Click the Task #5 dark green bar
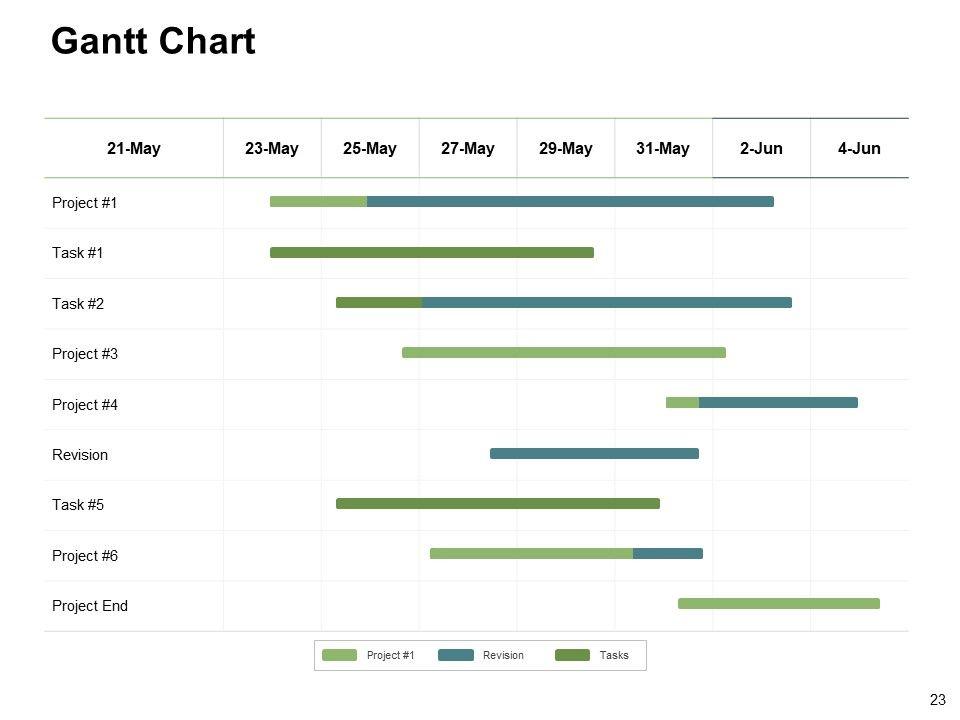Screen dimensions: 960x720 pyautogui.click(x=497, y=504)
